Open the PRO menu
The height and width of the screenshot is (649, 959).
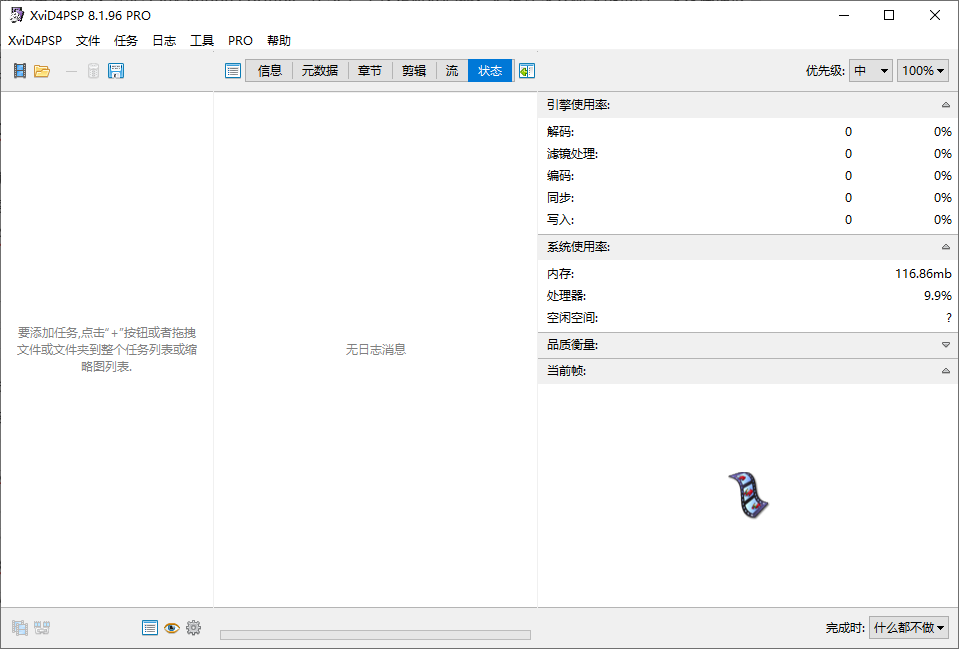(239, 40)
